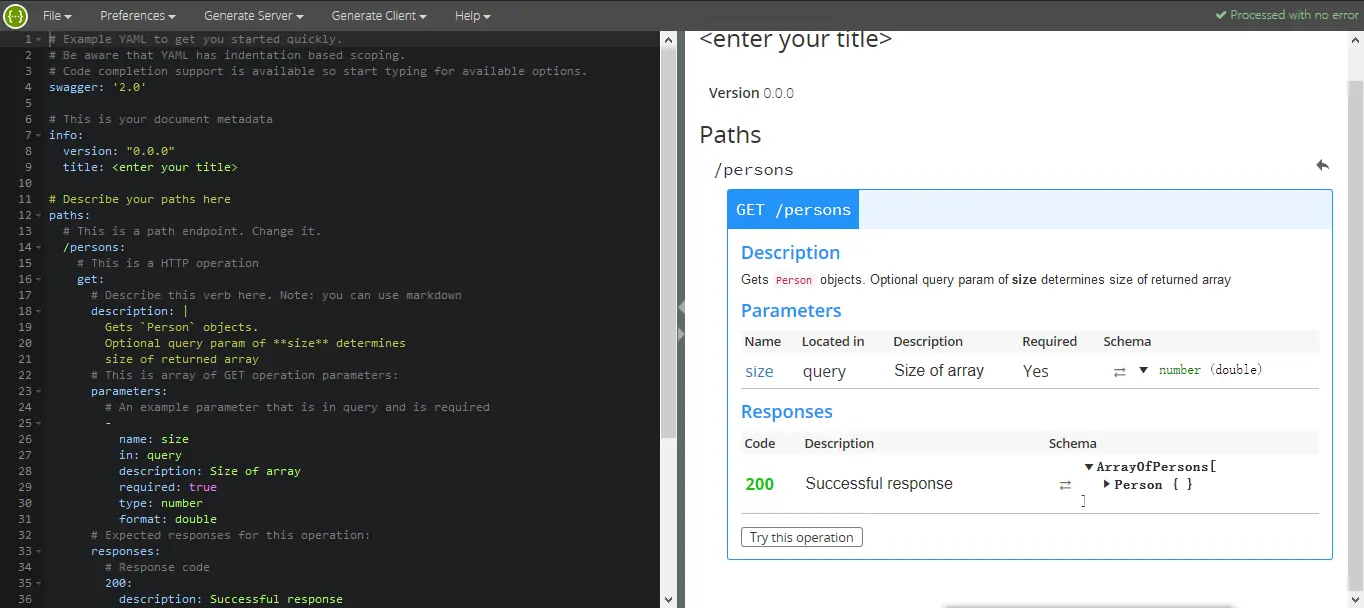
Task: Collapse the number (double) schema triangle
Action: [1143, 370]
